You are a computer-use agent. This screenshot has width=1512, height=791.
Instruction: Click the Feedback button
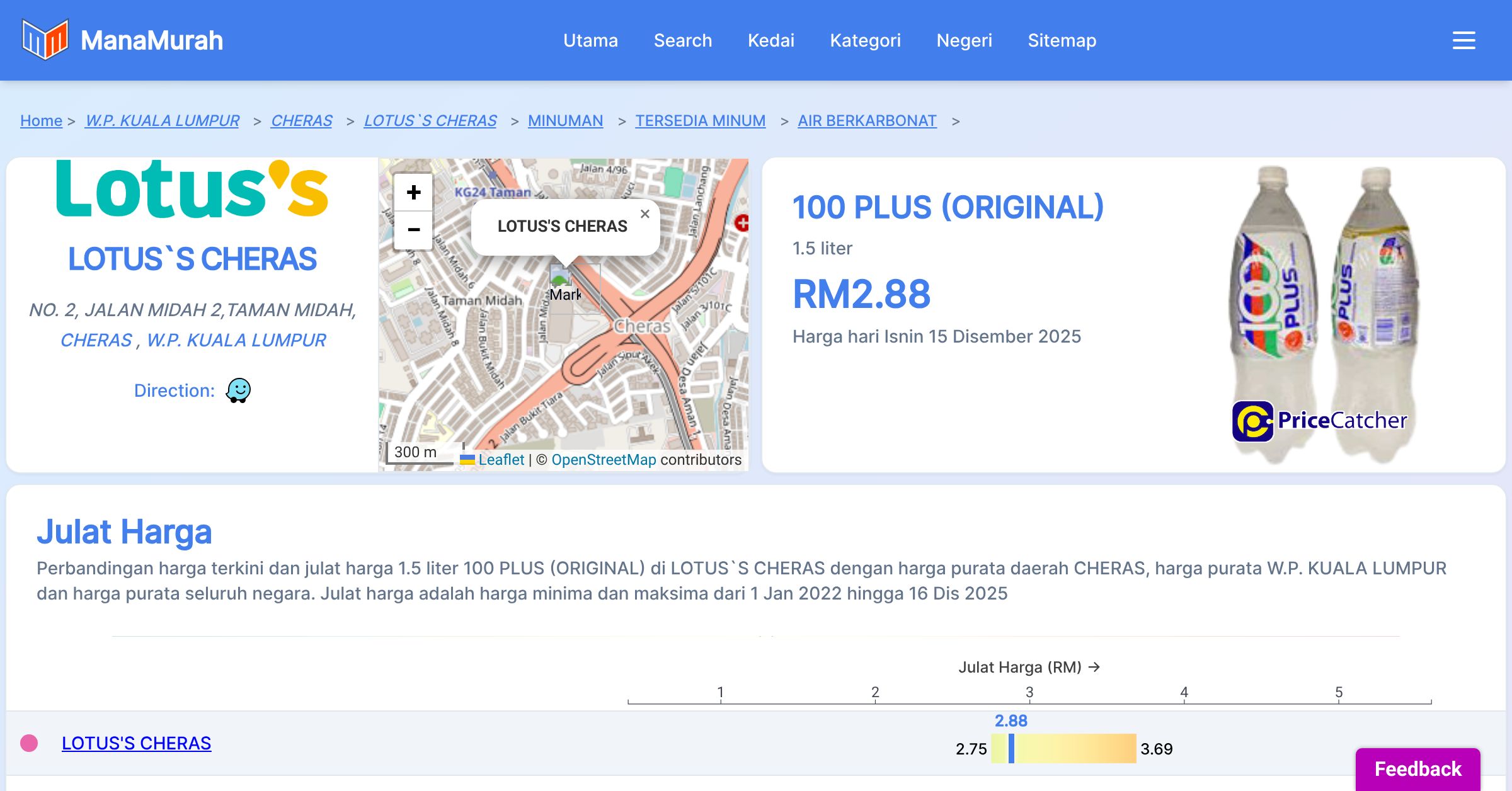[1417, 768]
